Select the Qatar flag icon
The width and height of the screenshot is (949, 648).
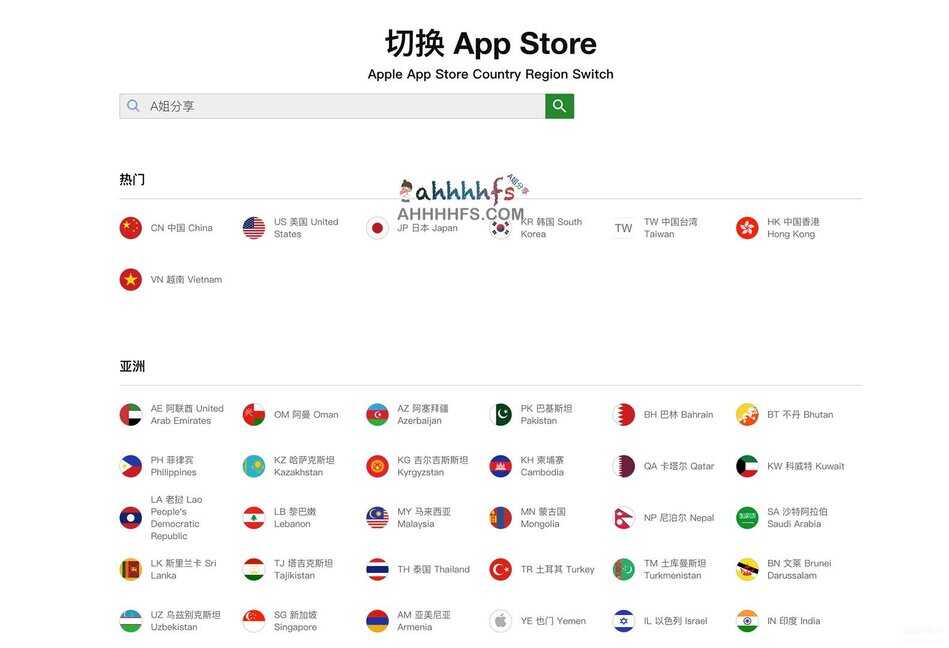(x=623, y=466)
